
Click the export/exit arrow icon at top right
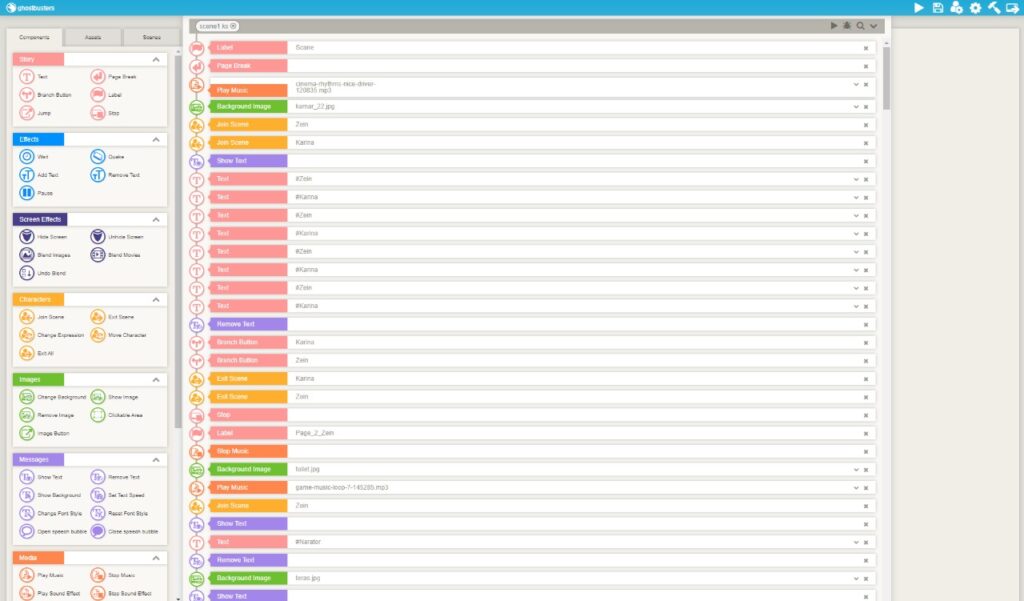point(1013,8)
